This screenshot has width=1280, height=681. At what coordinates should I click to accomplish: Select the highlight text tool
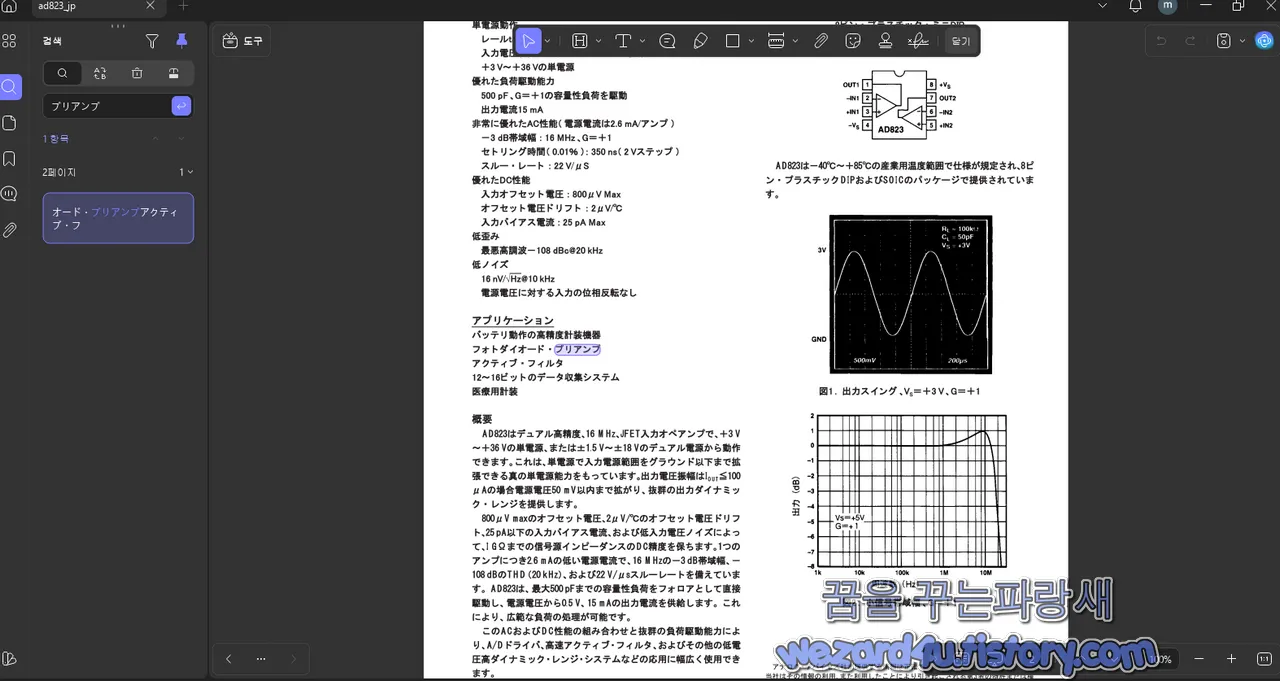pos(579,41)
